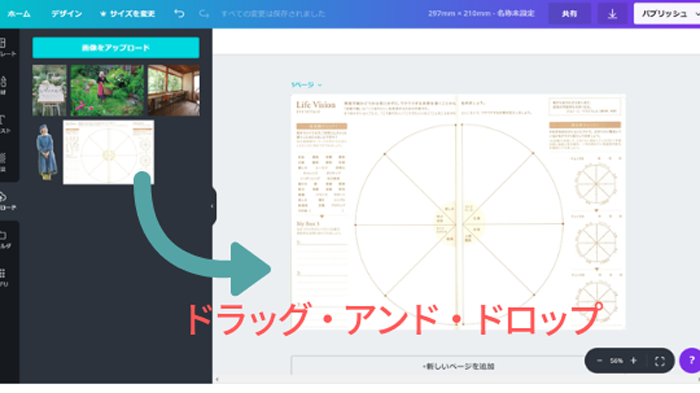The width and height of the screenshot is (700, 393).
Task: Click the 画像をアップロード button
Action: [x=116, y=48]
